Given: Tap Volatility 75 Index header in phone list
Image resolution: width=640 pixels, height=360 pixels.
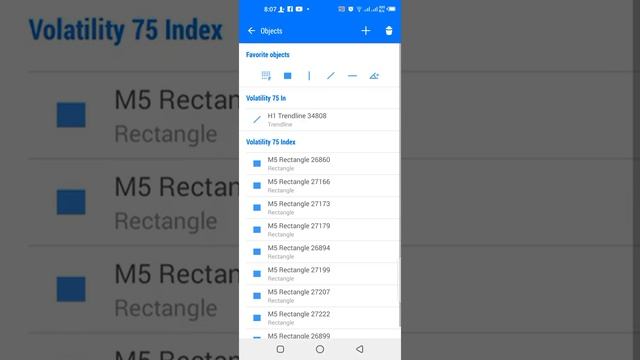Looking at the screenshot, I should pos(271,142).
